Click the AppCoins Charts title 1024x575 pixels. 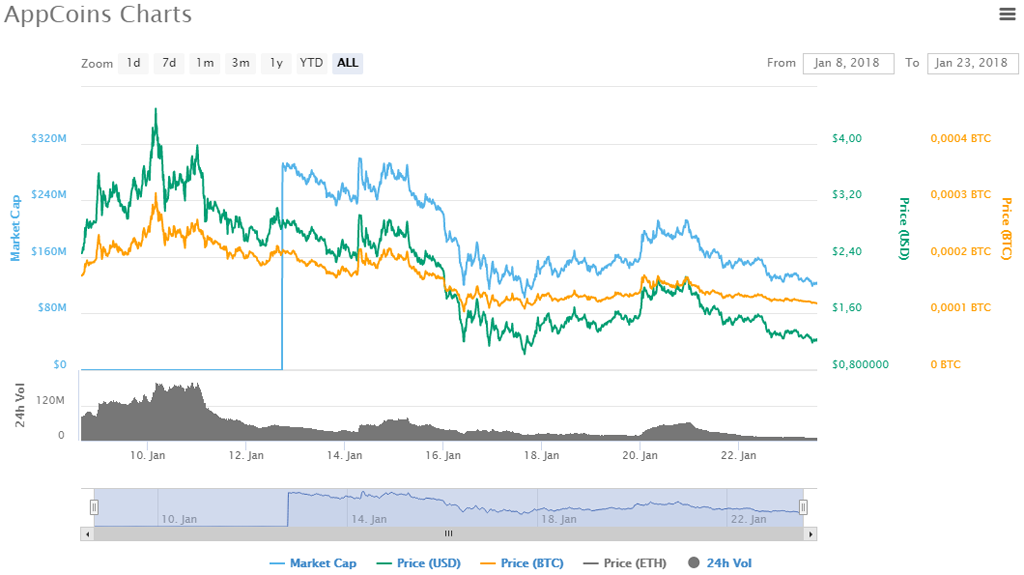point(98,14)
